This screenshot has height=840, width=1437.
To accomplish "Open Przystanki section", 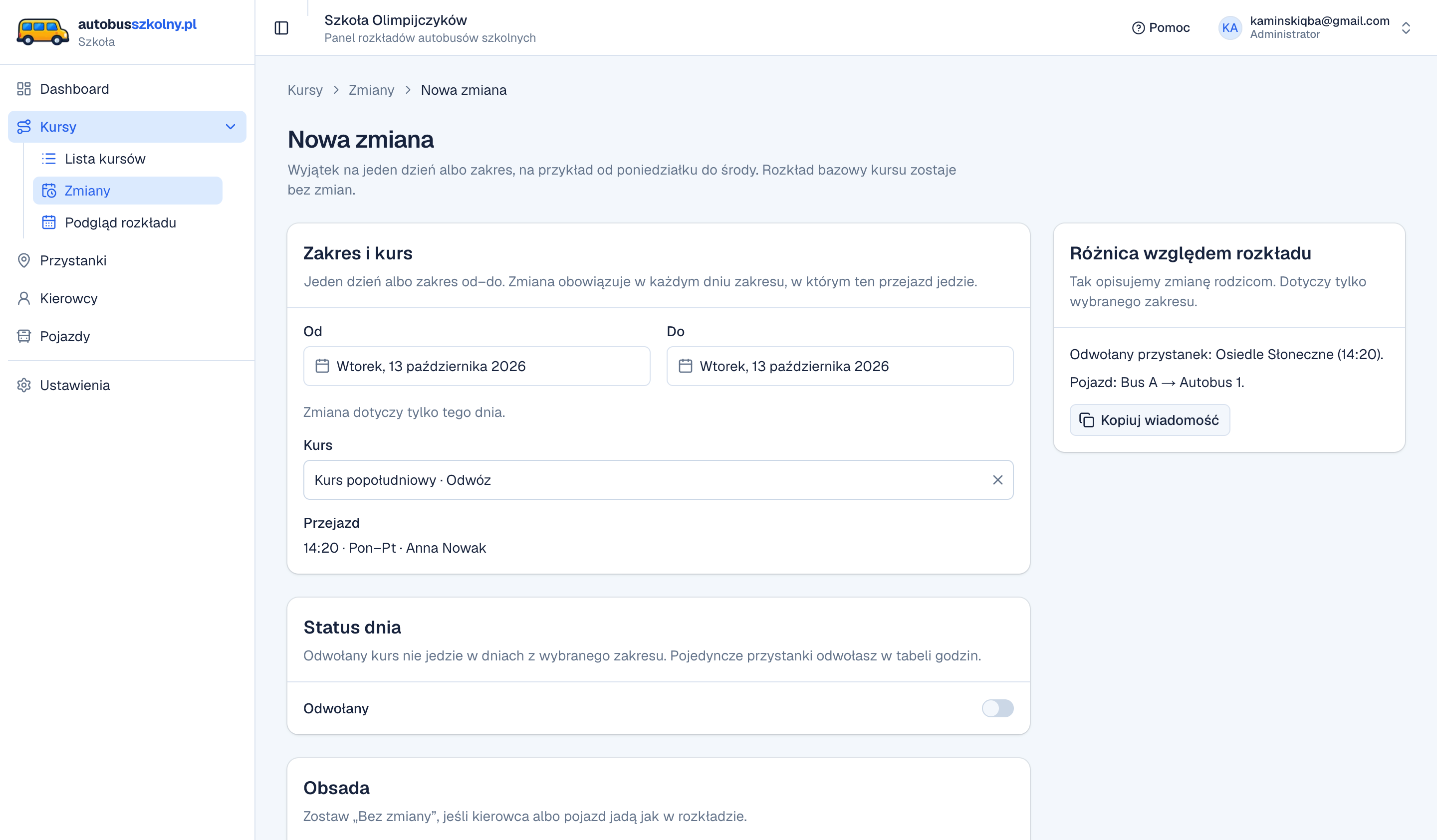I will coord(127,260).
